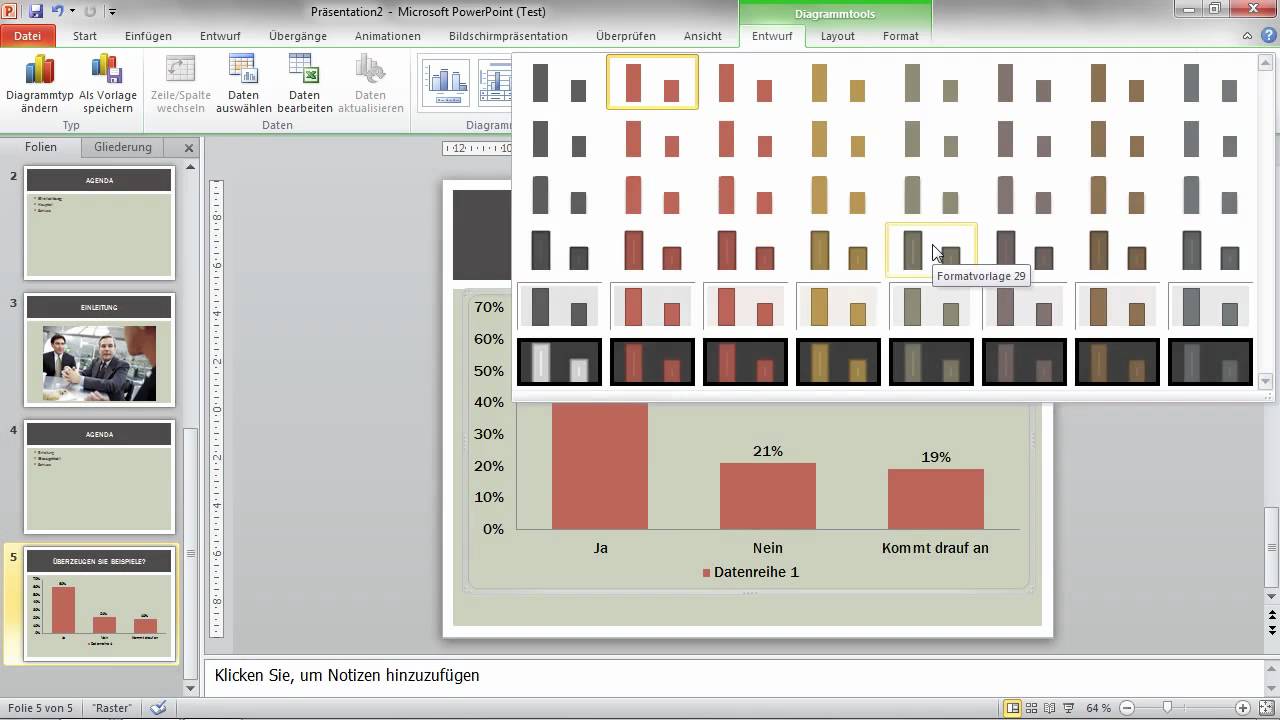
Task: Click the notes field to add notes
Action: pyautogui.click(x=733, y=675)
